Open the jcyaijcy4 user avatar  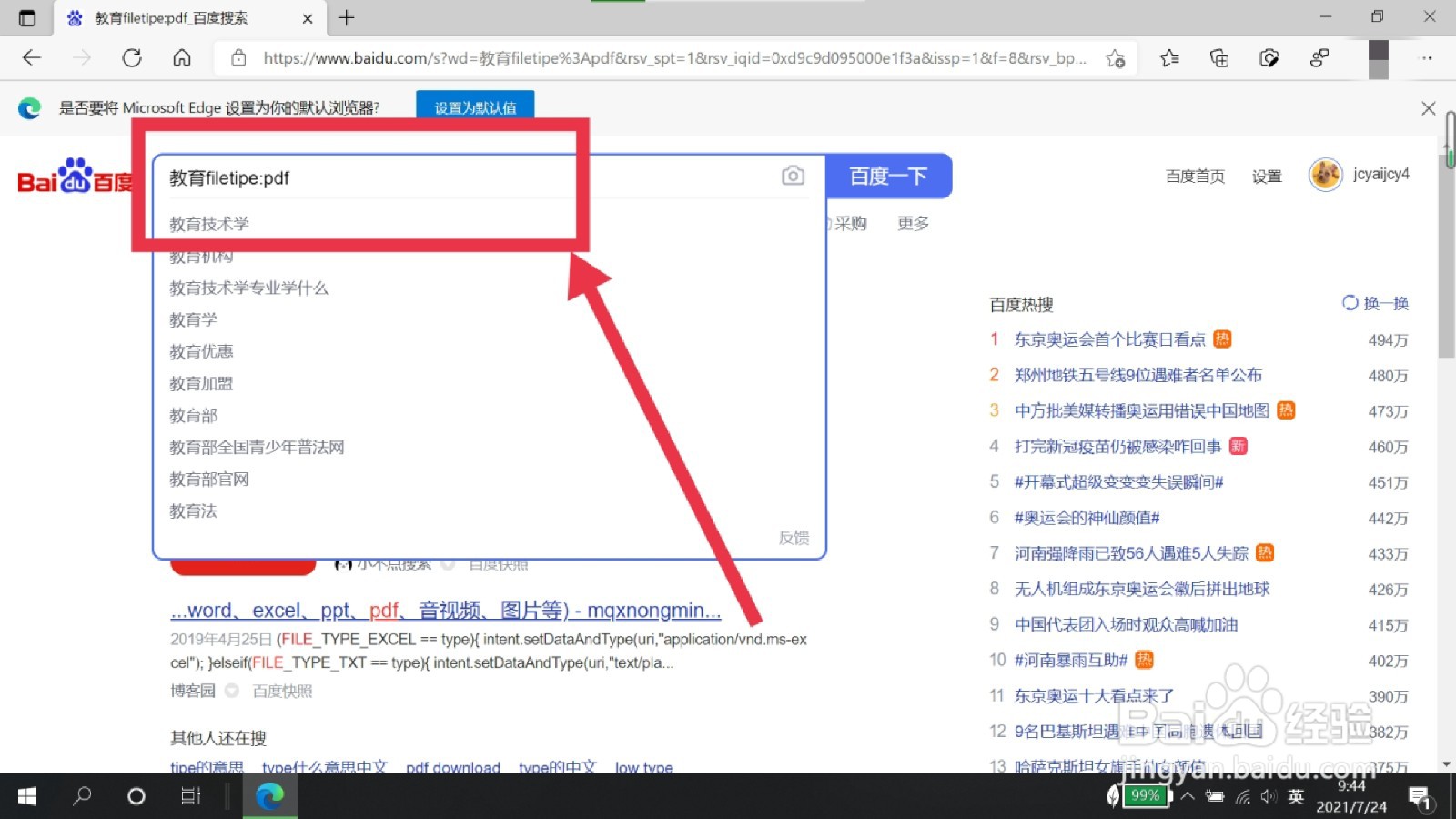pyautogui.click(x=1325, y=174)
